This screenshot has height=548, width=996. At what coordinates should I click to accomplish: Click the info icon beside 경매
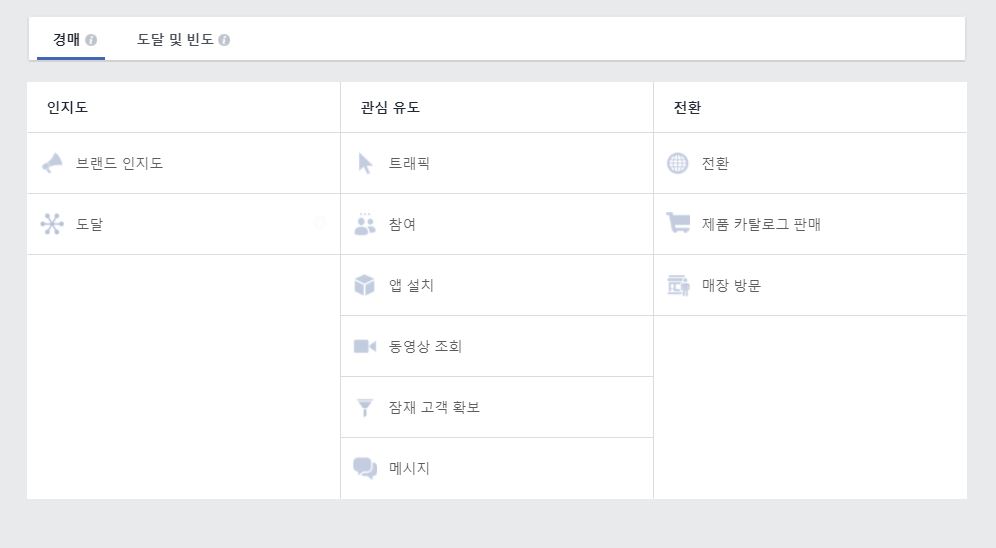pos(91,40)
